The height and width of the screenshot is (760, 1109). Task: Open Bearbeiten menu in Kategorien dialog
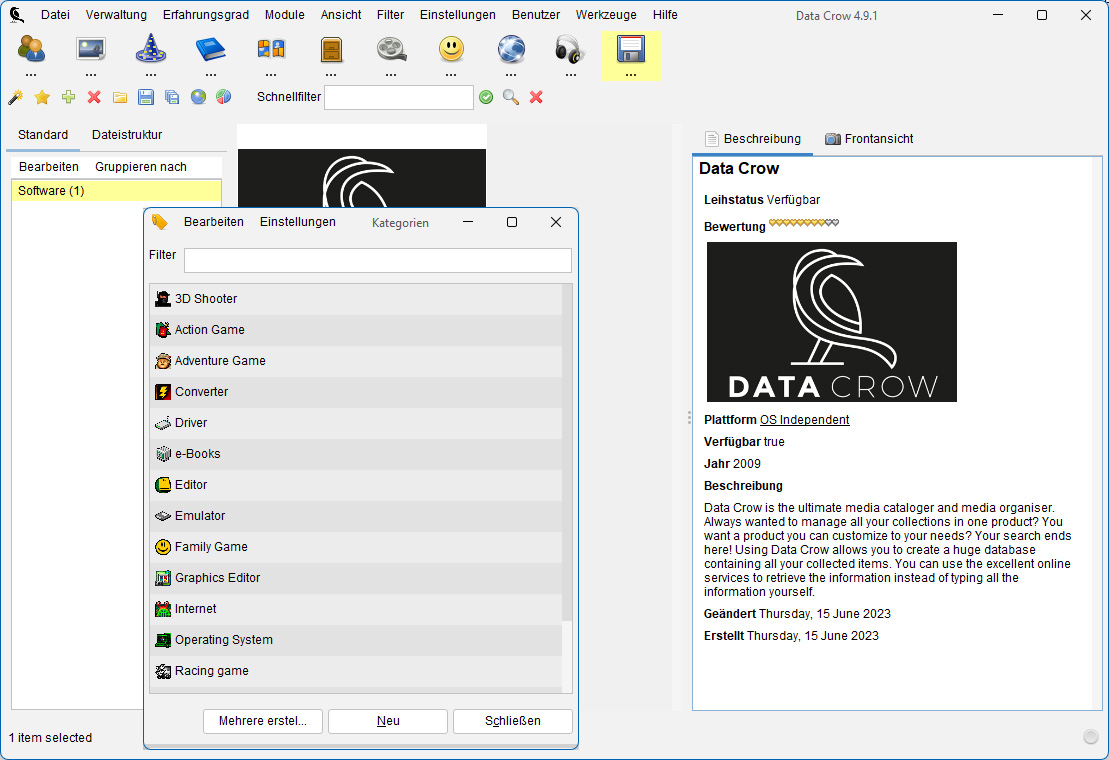coord(214,222)
